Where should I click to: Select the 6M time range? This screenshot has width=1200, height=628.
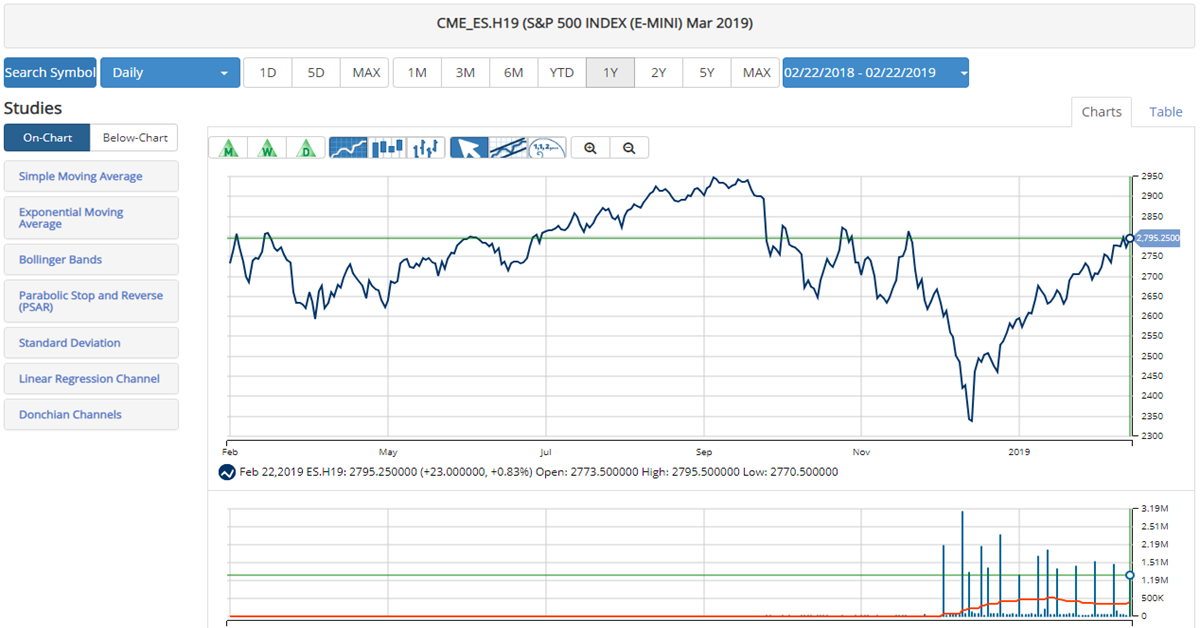pos(513,73)
